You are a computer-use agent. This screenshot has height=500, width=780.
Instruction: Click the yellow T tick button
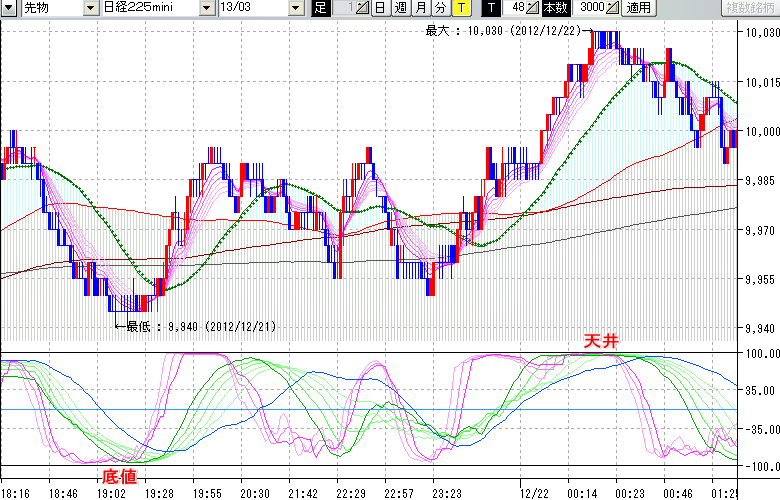click(460, 8)
